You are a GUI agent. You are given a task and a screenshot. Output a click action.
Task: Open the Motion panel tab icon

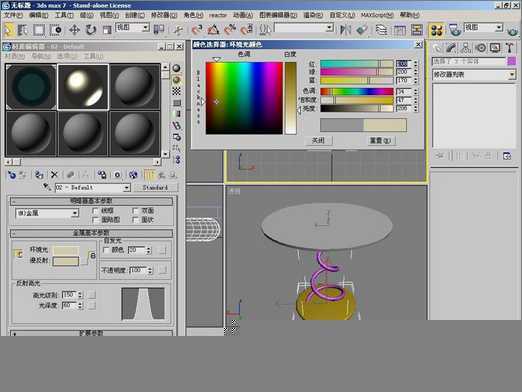(480, 48)
